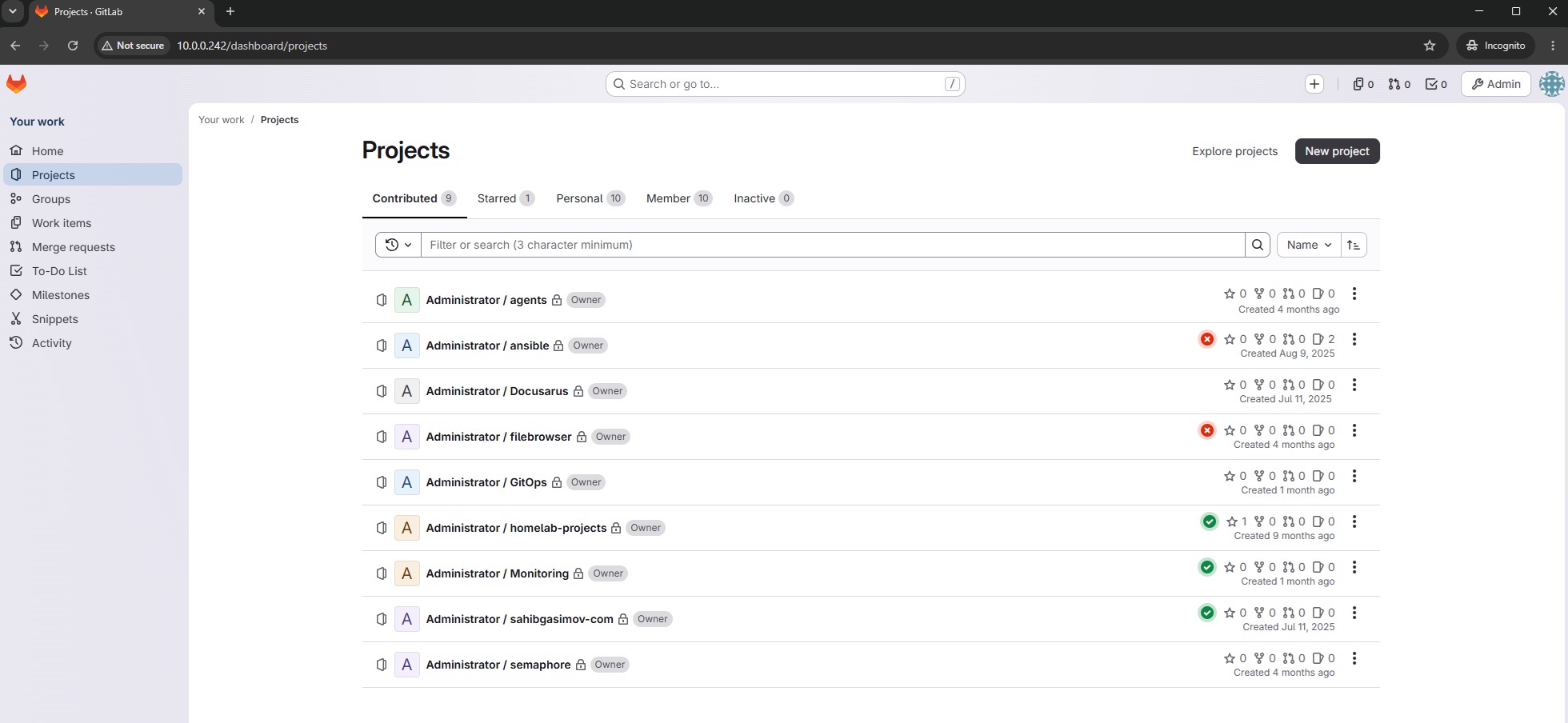Click passed pipeline icon for homelab-projects
This screenshot has height=723, width=1568.
(1210, 521)
